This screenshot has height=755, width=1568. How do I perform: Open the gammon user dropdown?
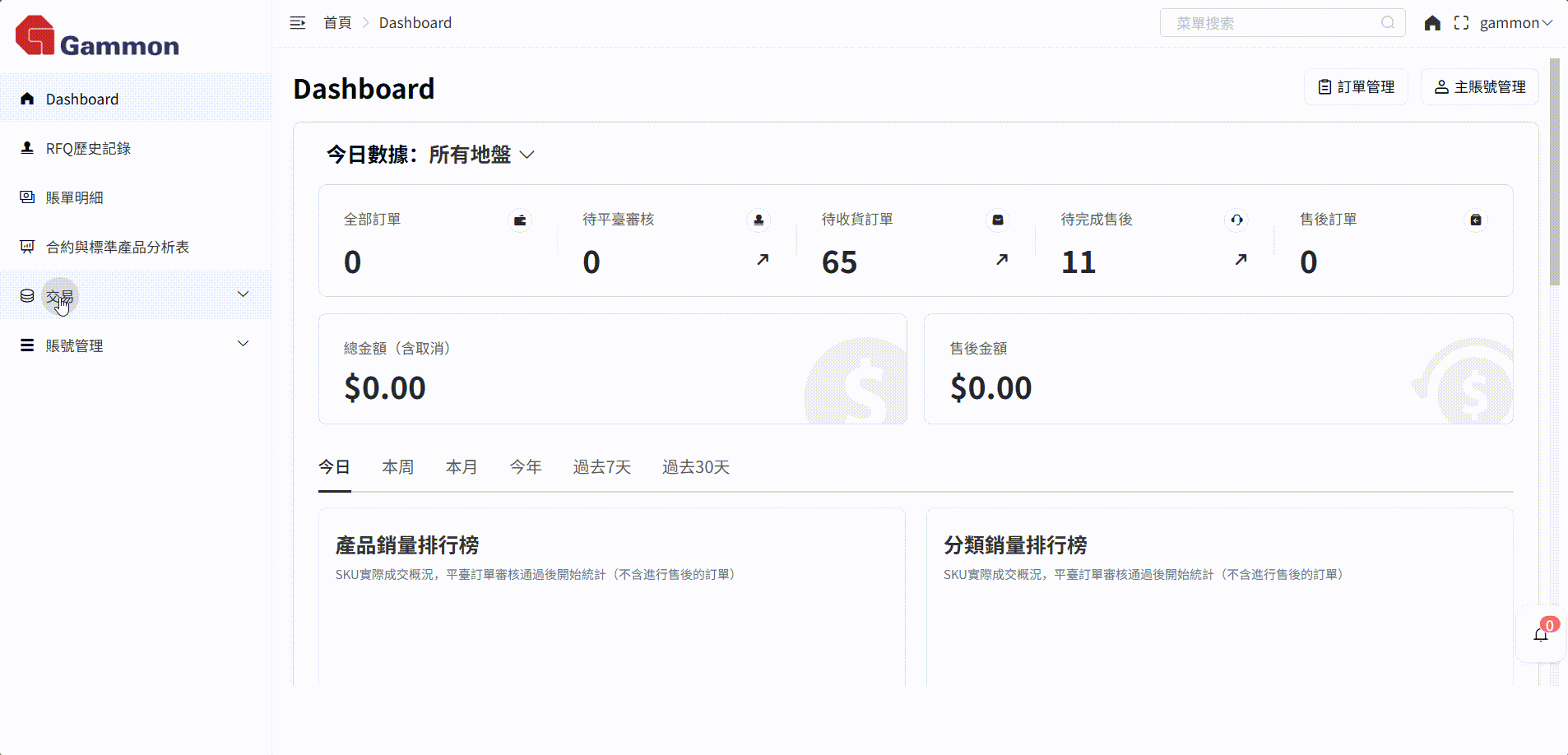coord(1515,23)
